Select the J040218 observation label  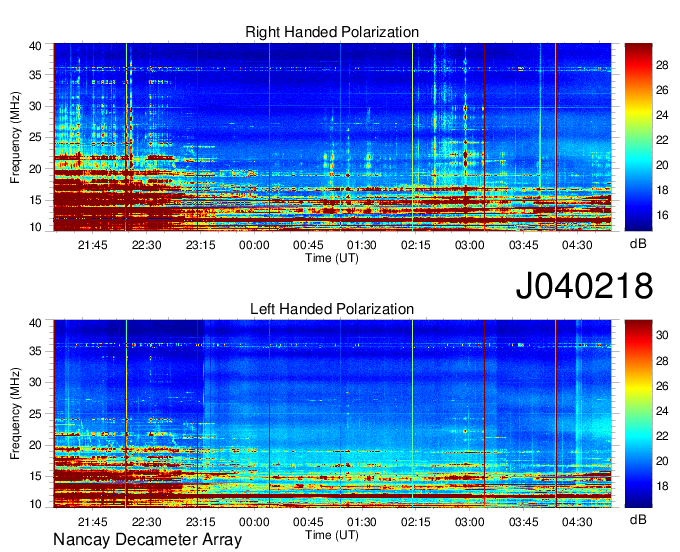coord(584,286)
